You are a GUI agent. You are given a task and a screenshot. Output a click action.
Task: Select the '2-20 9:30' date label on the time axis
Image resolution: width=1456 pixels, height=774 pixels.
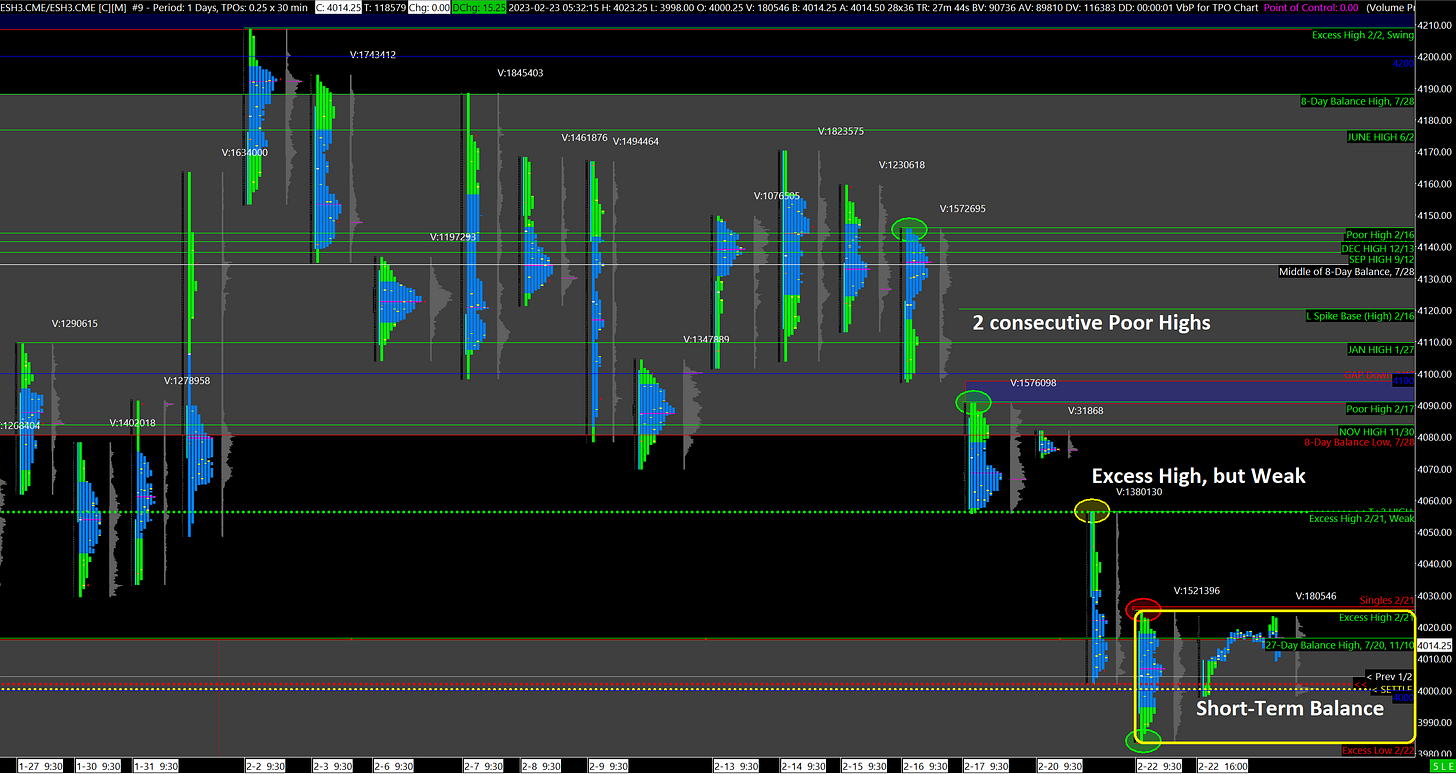pos(1059,766)
